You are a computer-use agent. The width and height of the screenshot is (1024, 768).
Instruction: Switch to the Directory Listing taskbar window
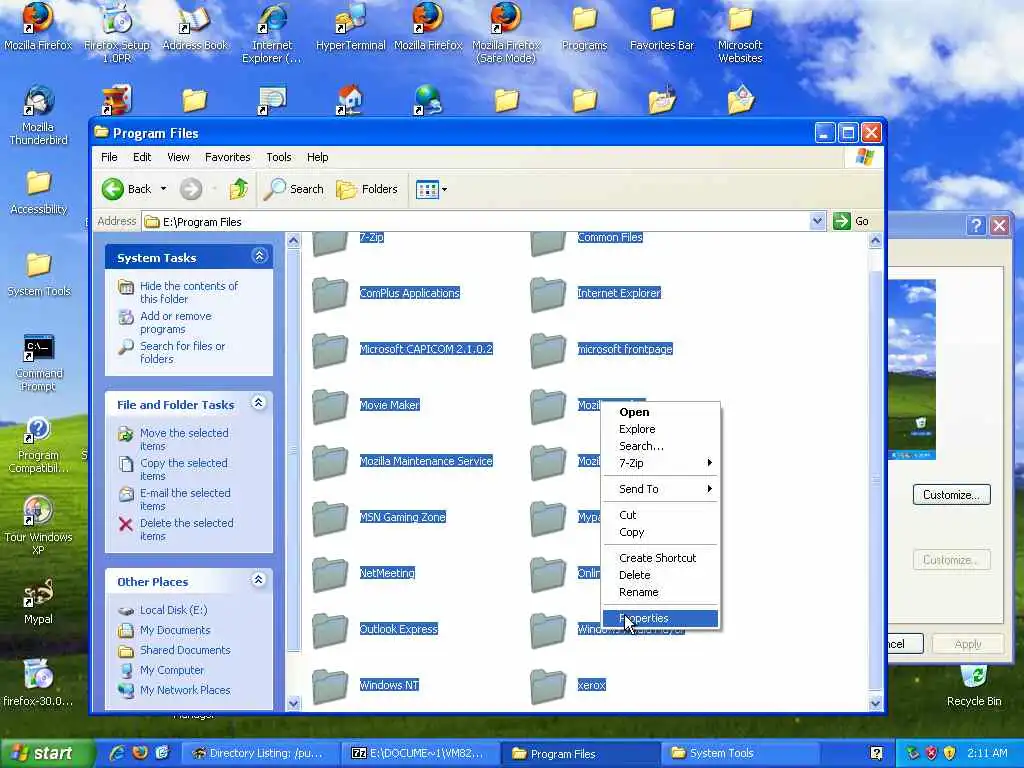(x=260, y=754)
